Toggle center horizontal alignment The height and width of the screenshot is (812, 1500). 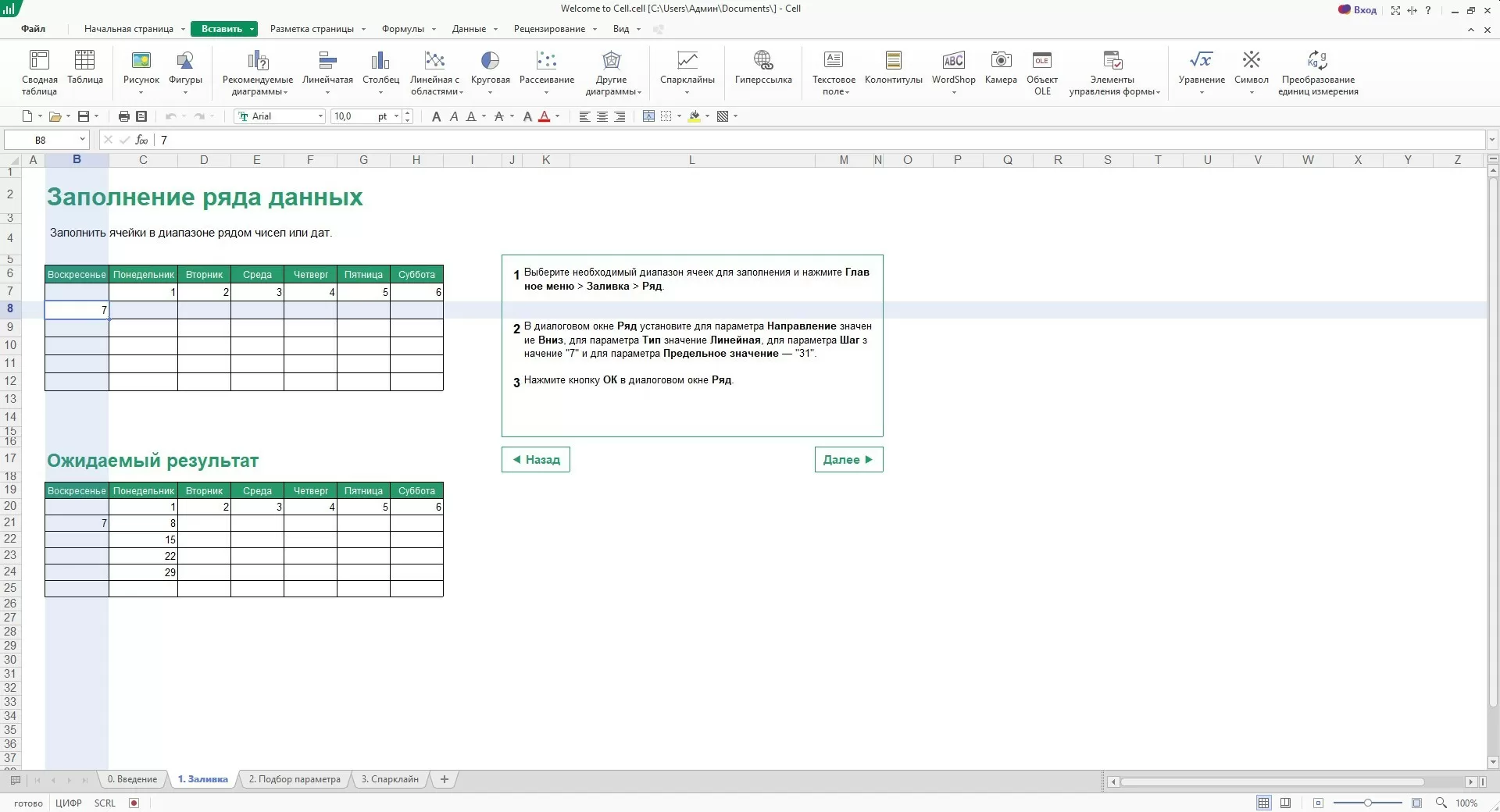click(602, 116)
